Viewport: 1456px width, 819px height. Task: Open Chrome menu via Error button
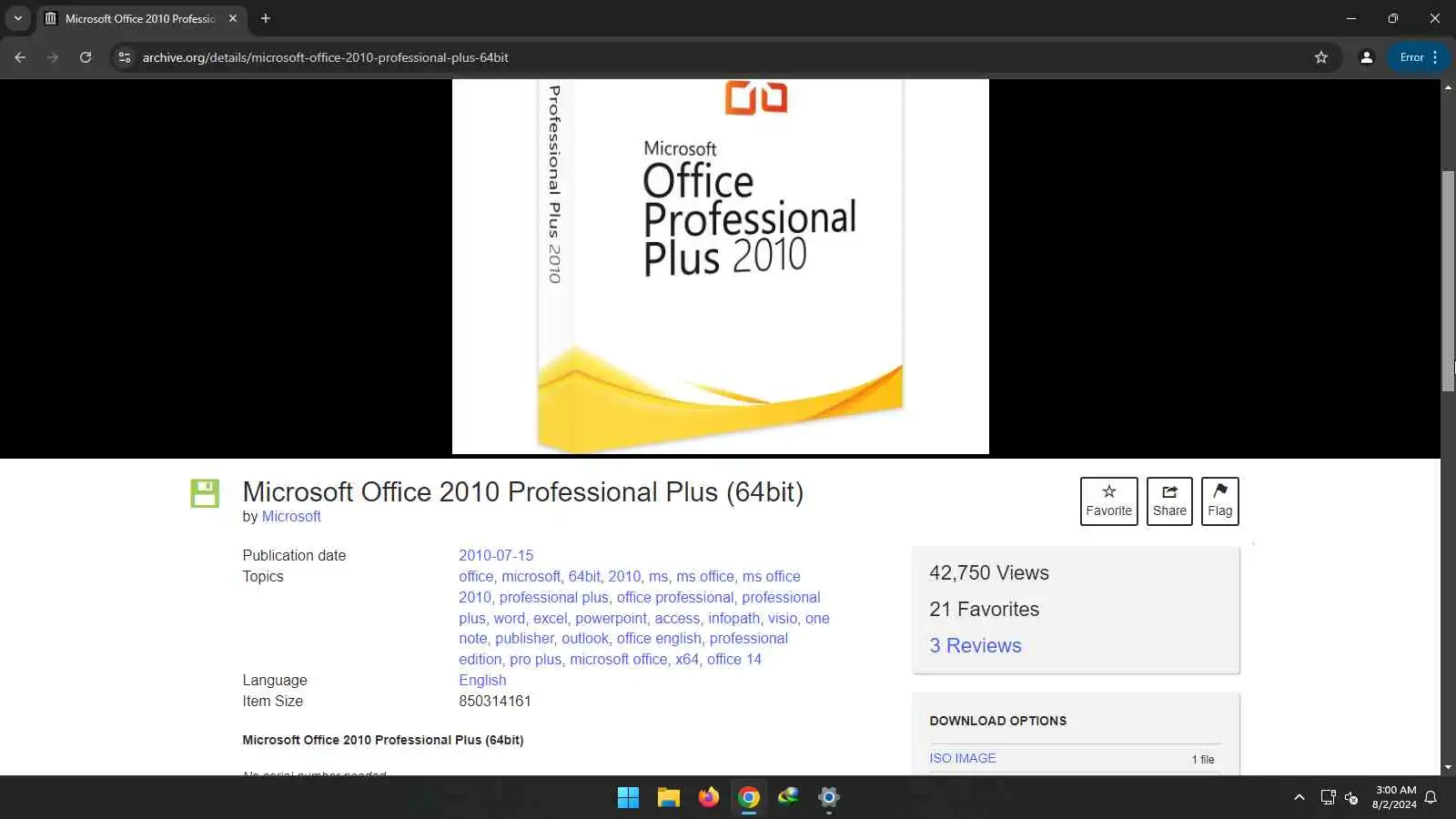coord(1419,57)
